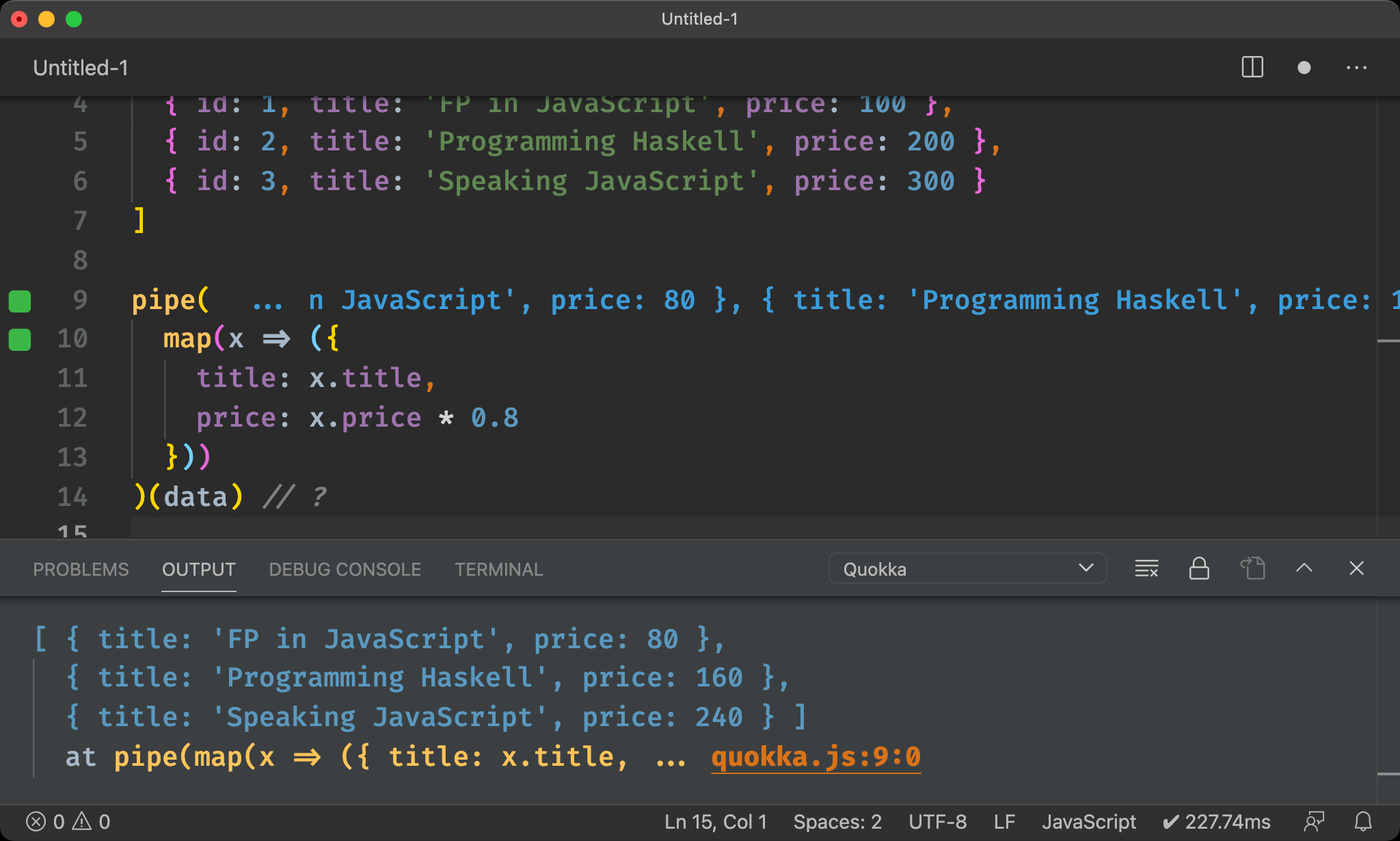Click line number 14 in the gutter
1400x841 pixels.
pos(72,497)
